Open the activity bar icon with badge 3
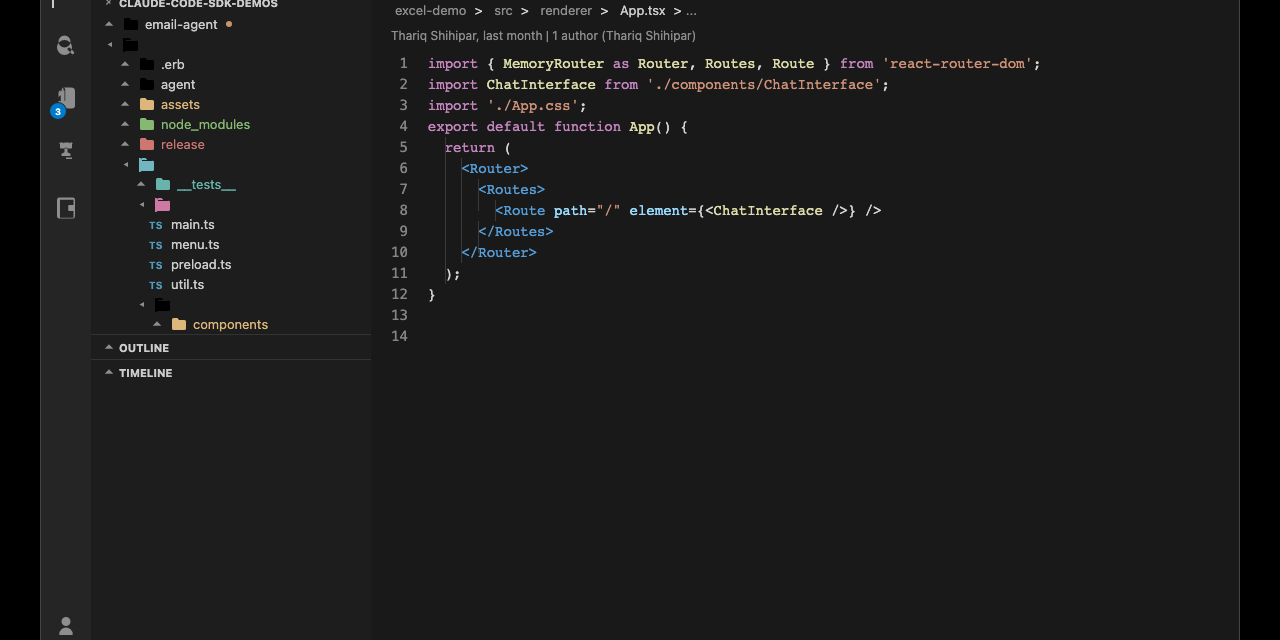 tap(65, 100)
